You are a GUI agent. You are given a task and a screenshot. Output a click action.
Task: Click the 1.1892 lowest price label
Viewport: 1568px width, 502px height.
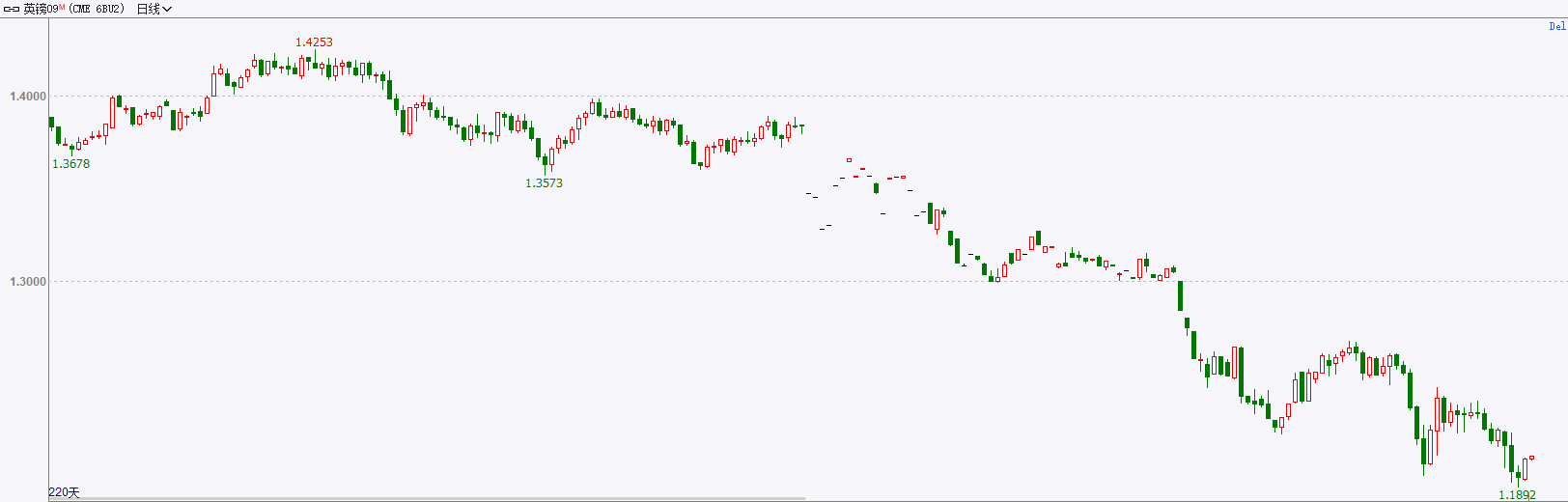[x=1517, y=494]
